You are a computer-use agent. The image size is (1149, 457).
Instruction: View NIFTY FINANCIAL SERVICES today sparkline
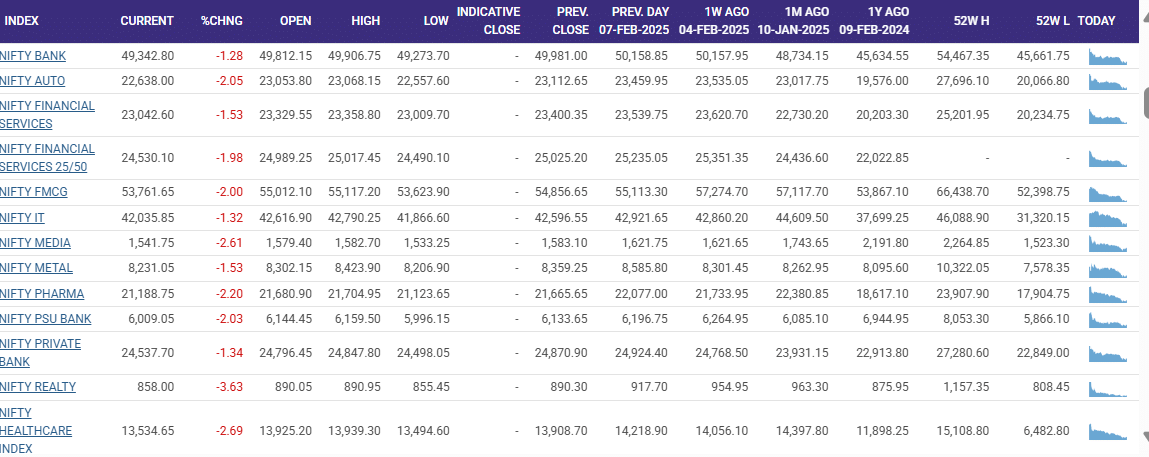click(x=1108, y=116)
